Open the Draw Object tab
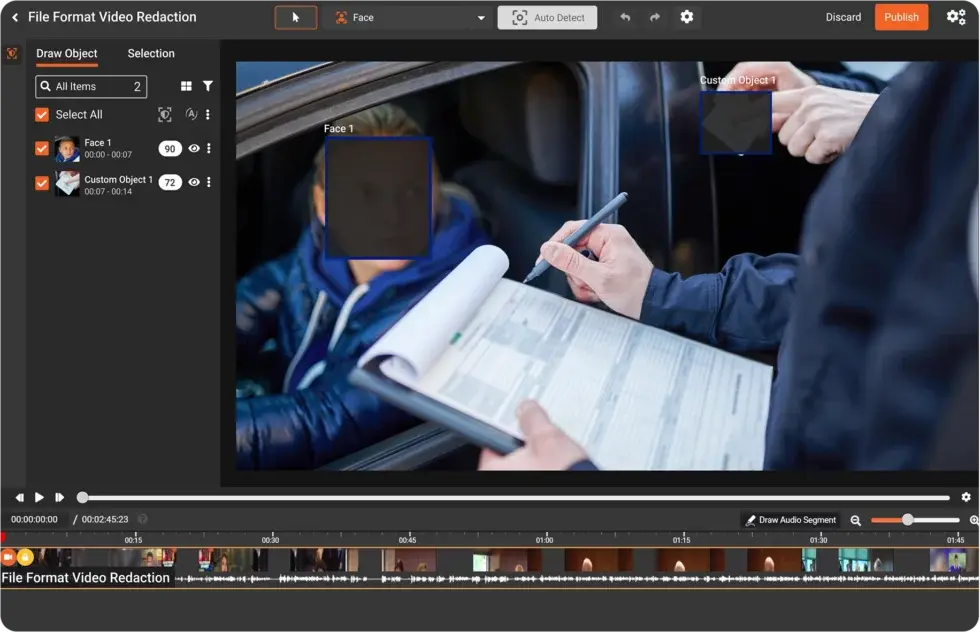This screenshot has width=980, height=632. 67,54
